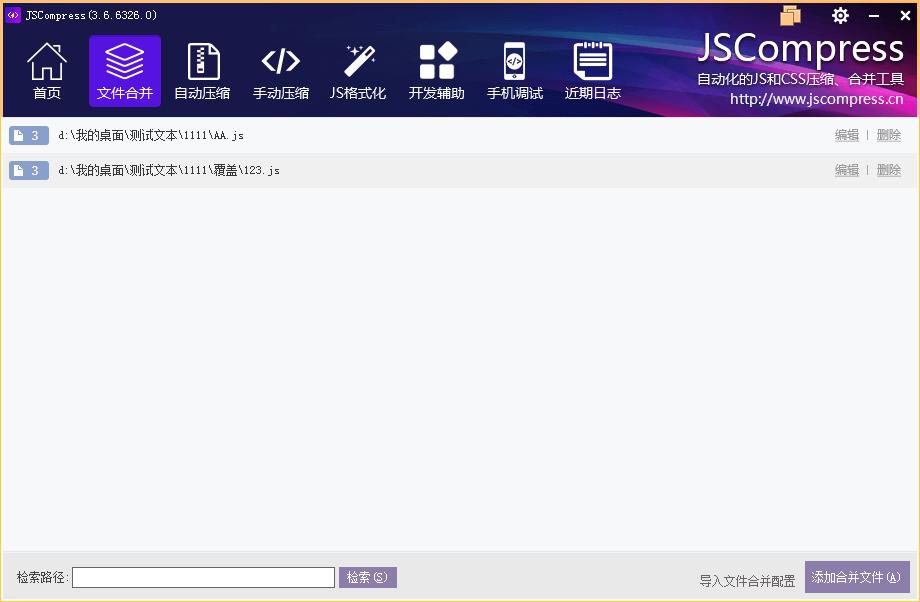Open the Home (首页) icon
920x602 pixels.
(x=47, y=71)
